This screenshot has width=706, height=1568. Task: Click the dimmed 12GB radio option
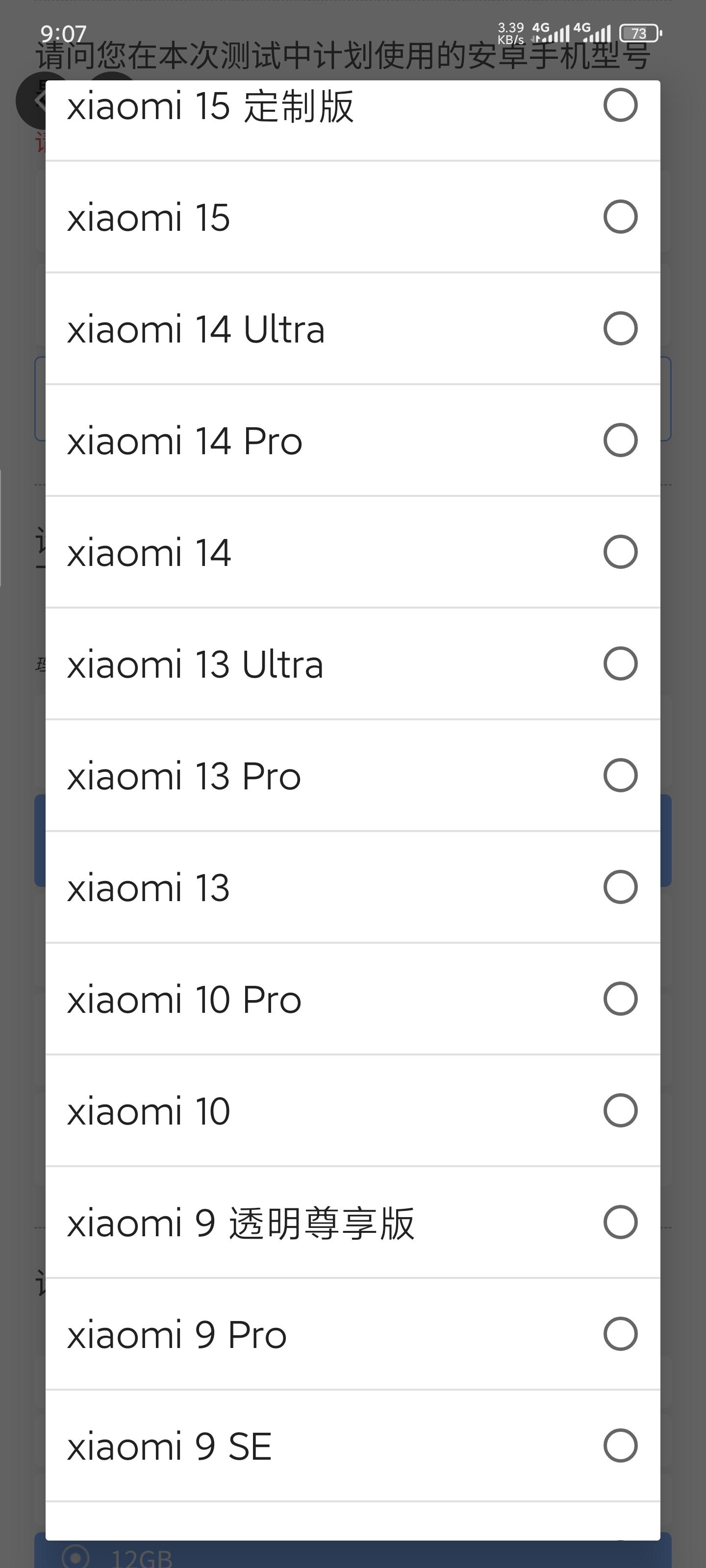pos(76,1557)
